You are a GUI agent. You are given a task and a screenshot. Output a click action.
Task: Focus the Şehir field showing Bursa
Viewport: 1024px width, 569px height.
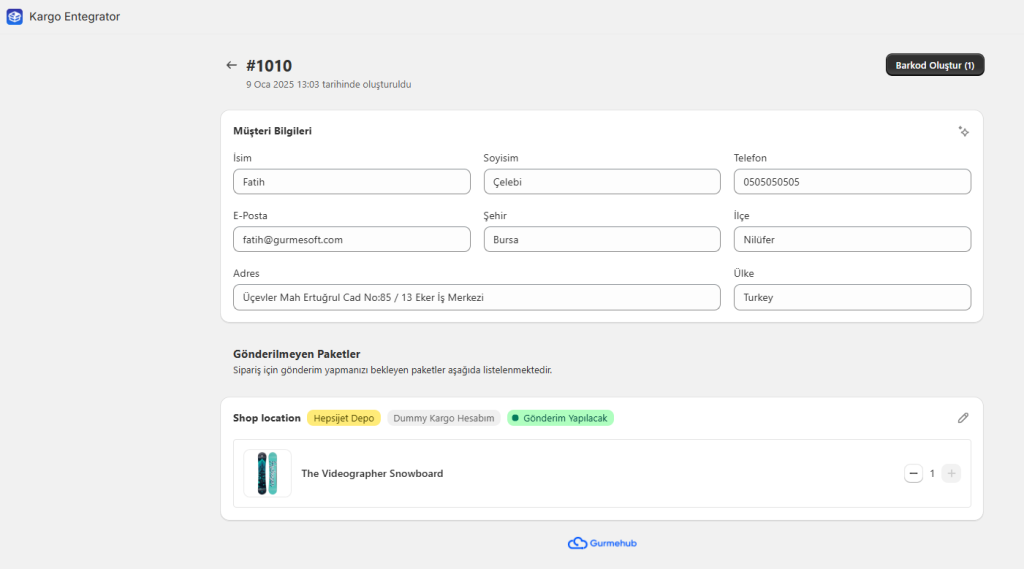pyautogui.click(x=601, y=240)
